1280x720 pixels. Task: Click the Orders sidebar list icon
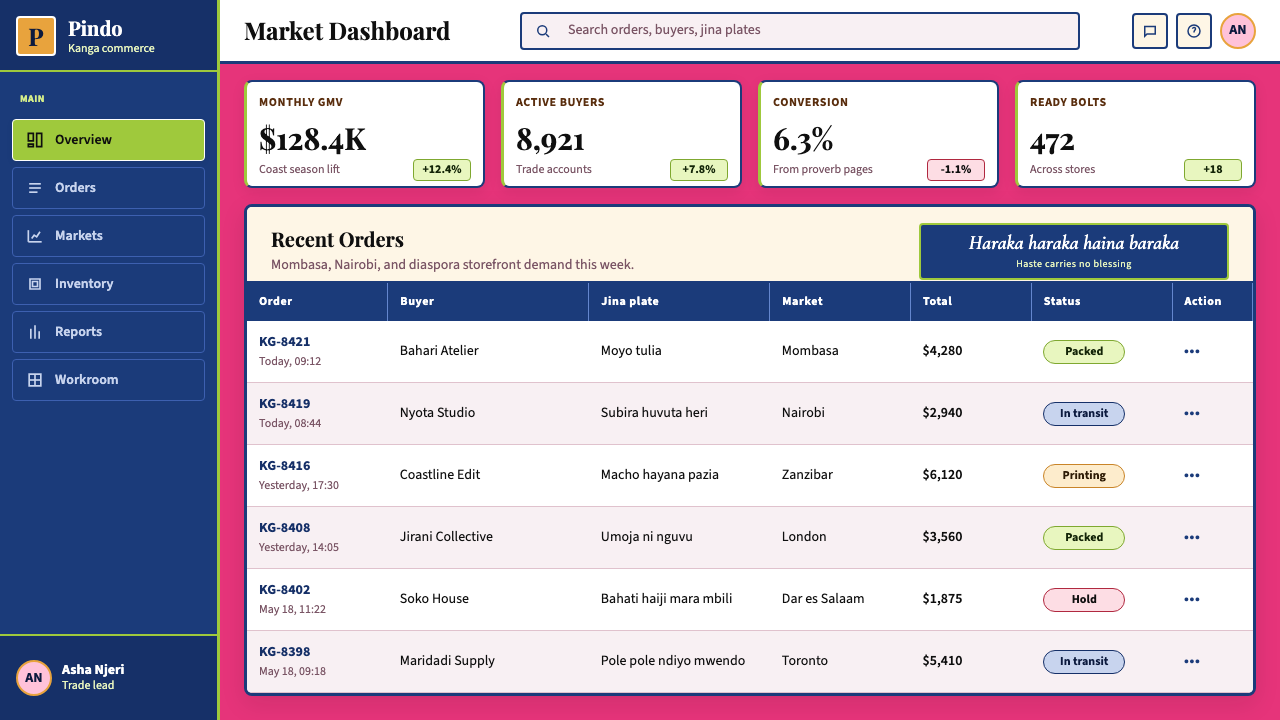coord(35,188)
